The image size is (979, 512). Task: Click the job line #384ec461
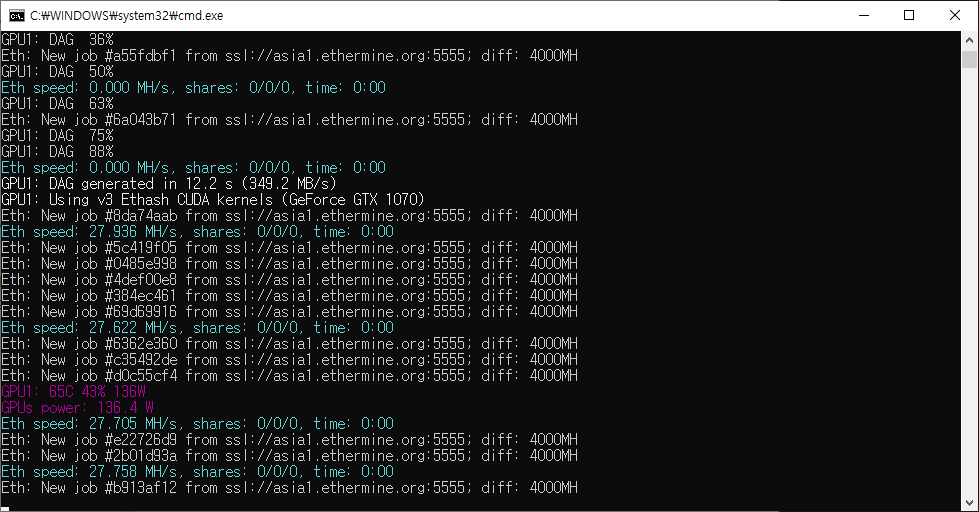click(x=289, y=295)
